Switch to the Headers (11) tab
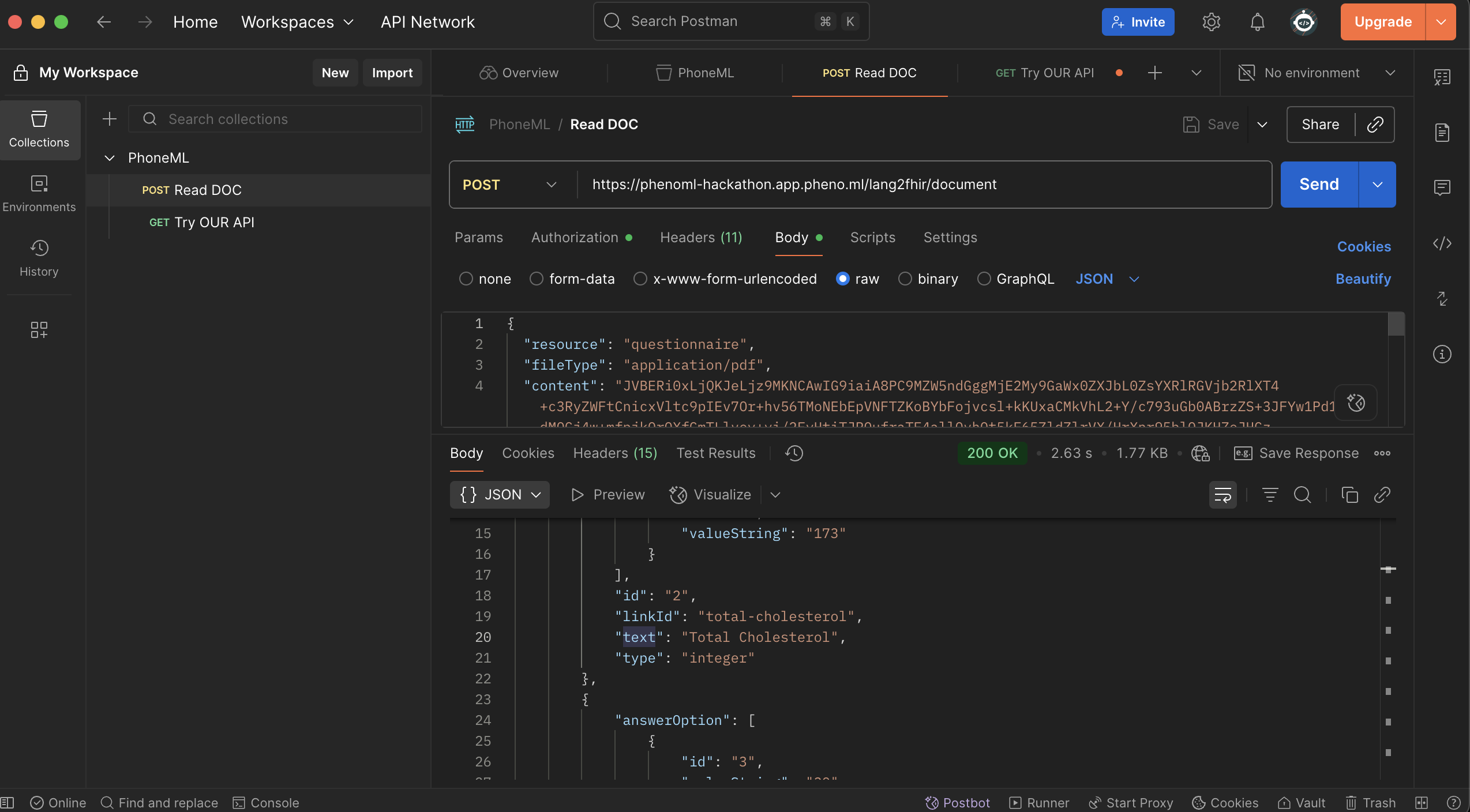1470x812 pixels. click(x=701, y=238)
